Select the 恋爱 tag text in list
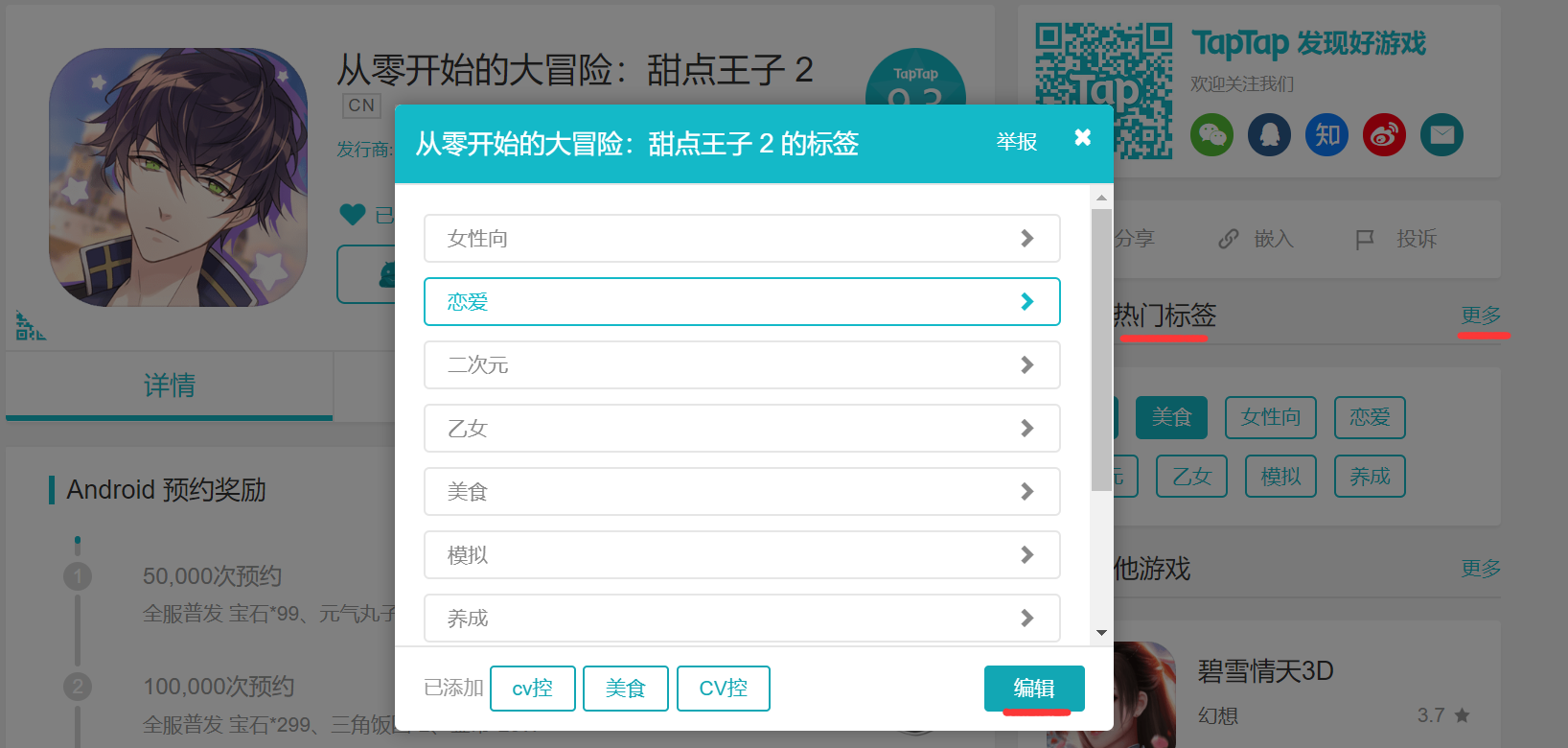This screenshot has height=748, width=1568. pos(468,301)
